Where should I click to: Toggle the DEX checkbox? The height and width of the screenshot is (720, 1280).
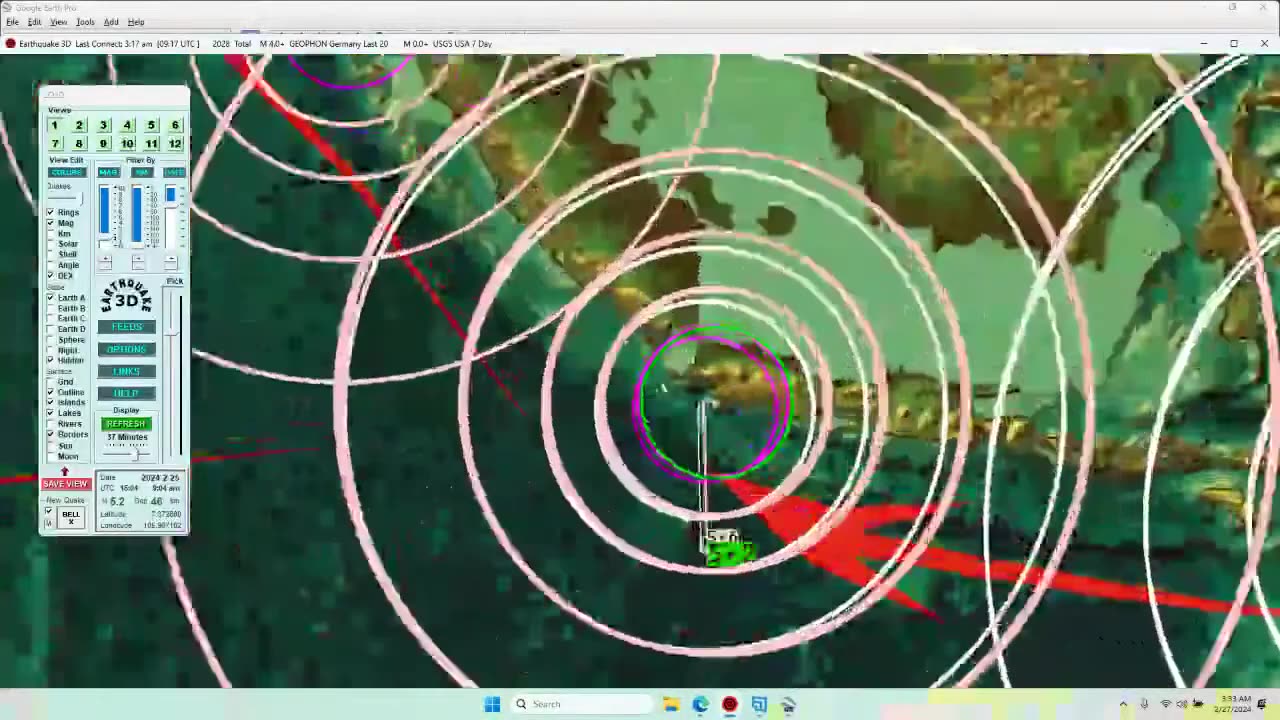[x=51, y=275]
